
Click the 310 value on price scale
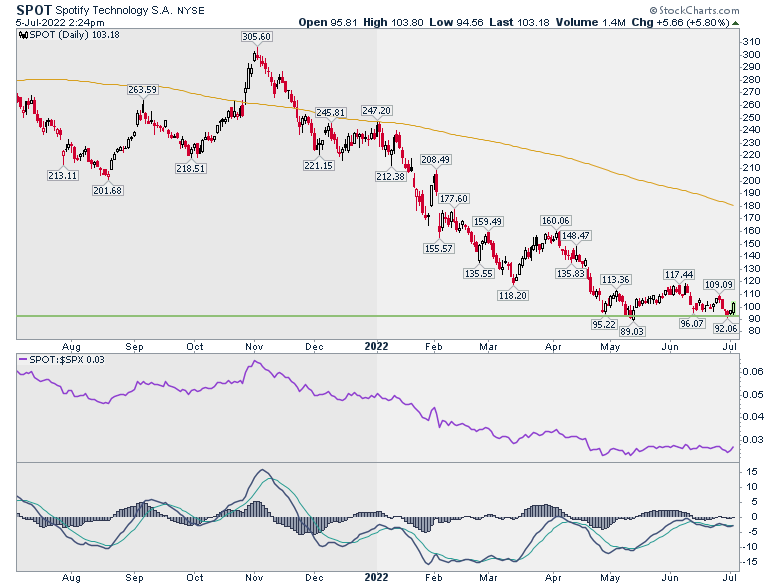pyautogui.click(x=751, y=42)
